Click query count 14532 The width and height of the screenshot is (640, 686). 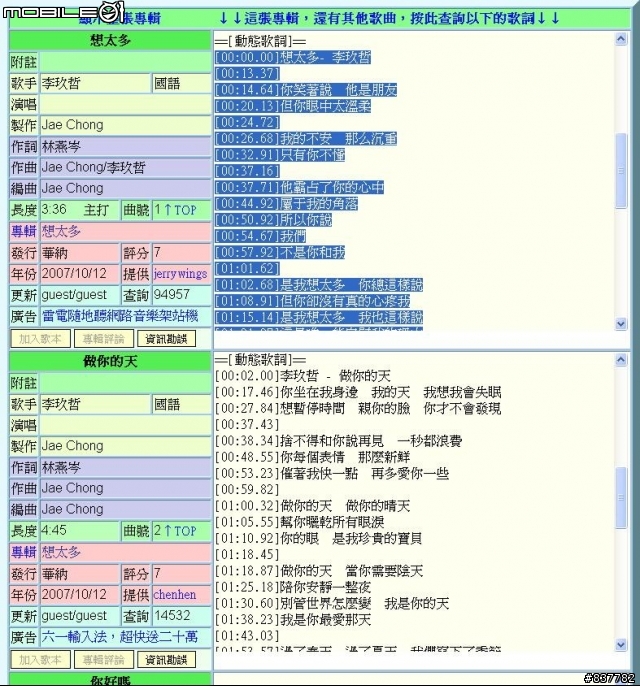171,616
